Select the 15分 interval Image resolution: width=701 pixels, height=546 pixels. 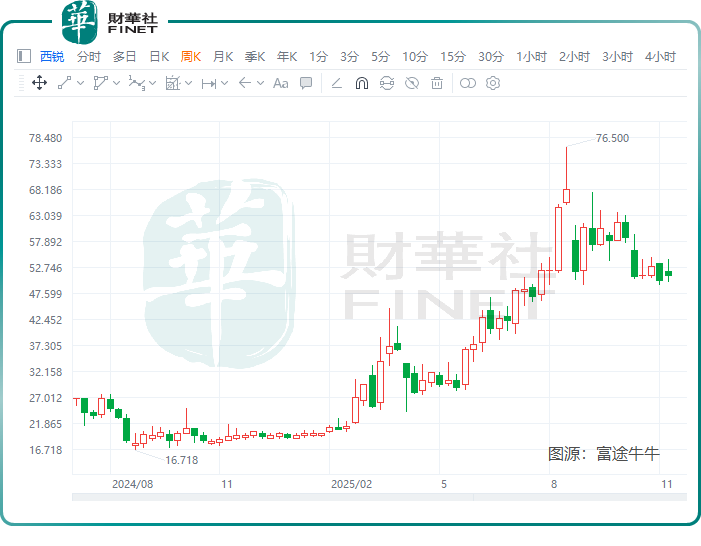453,57
